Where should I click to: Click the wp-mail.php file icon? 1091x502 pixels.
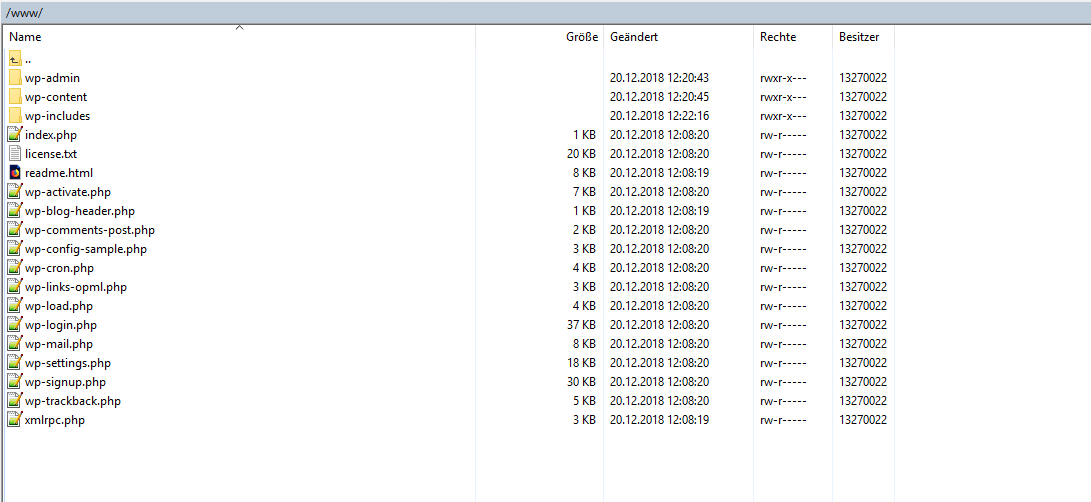tap(15, 344)
